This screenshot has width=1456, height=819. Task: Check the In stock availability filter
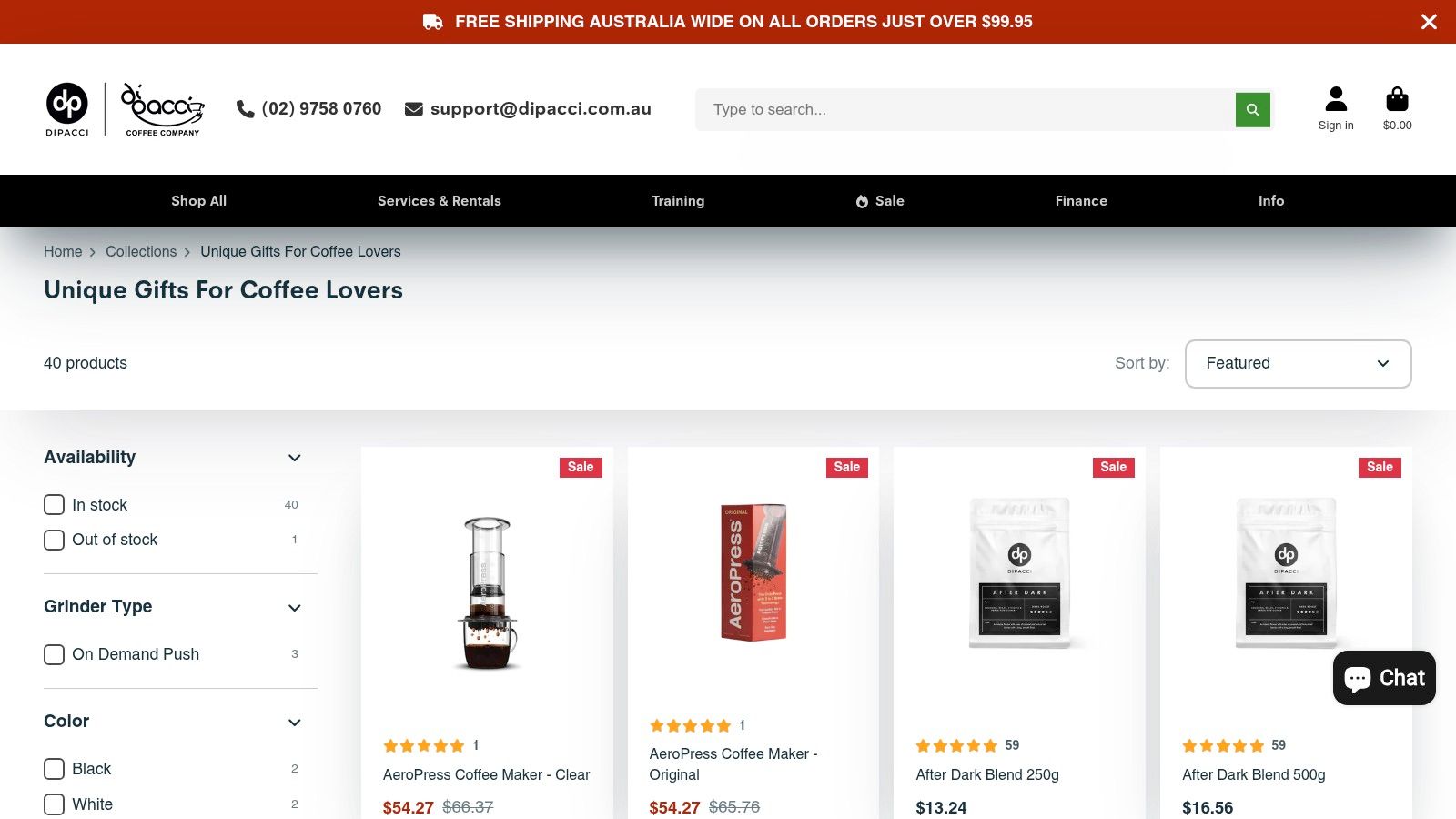tap(55, 505)
